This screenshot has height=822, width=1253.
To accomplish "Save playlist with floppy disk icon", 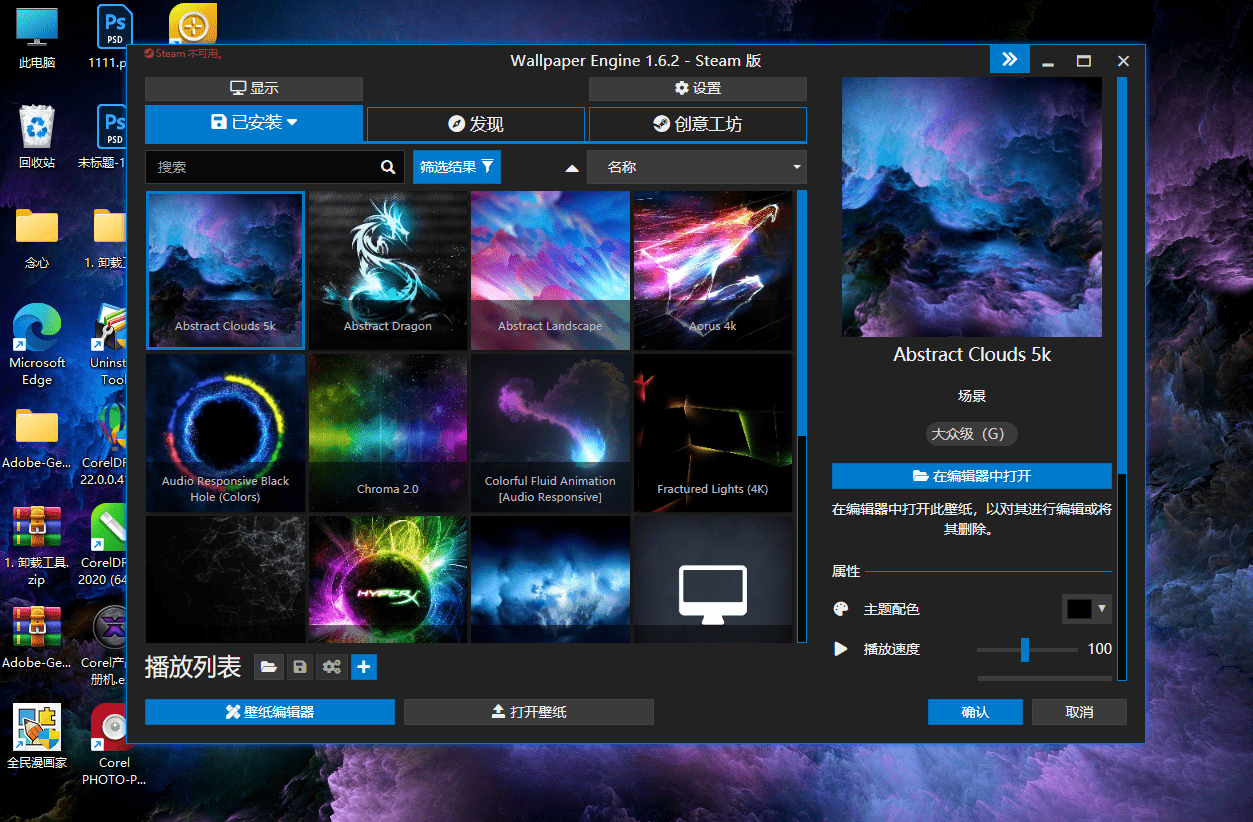I will 299,667.
